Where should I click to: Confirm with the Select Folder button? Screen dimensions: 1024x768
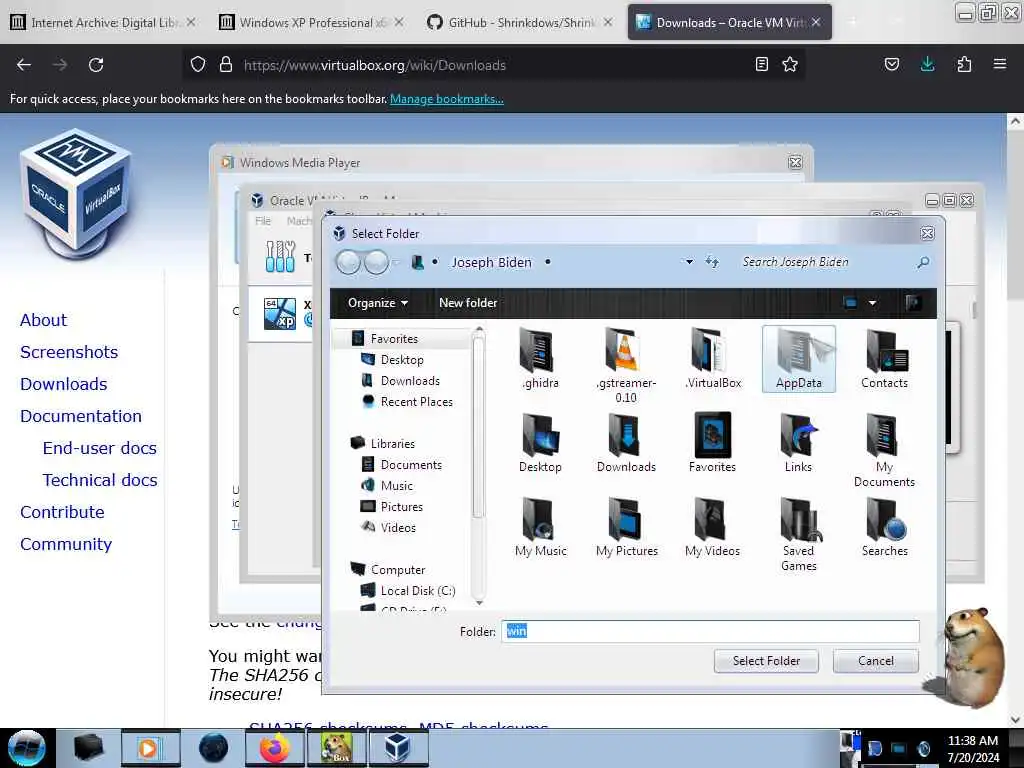click(766, 661)
